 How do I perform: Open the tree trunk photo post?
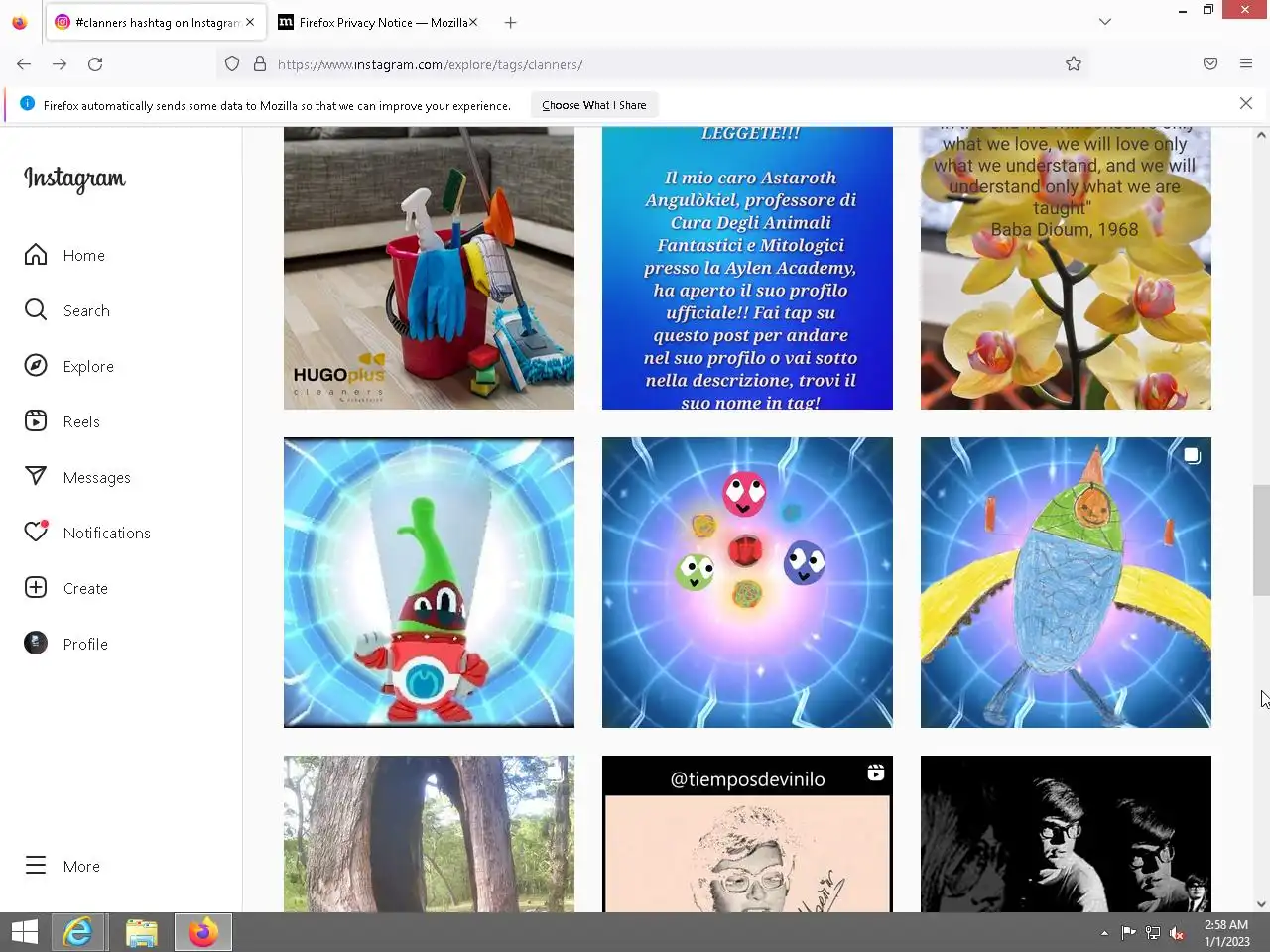(429, 834)
